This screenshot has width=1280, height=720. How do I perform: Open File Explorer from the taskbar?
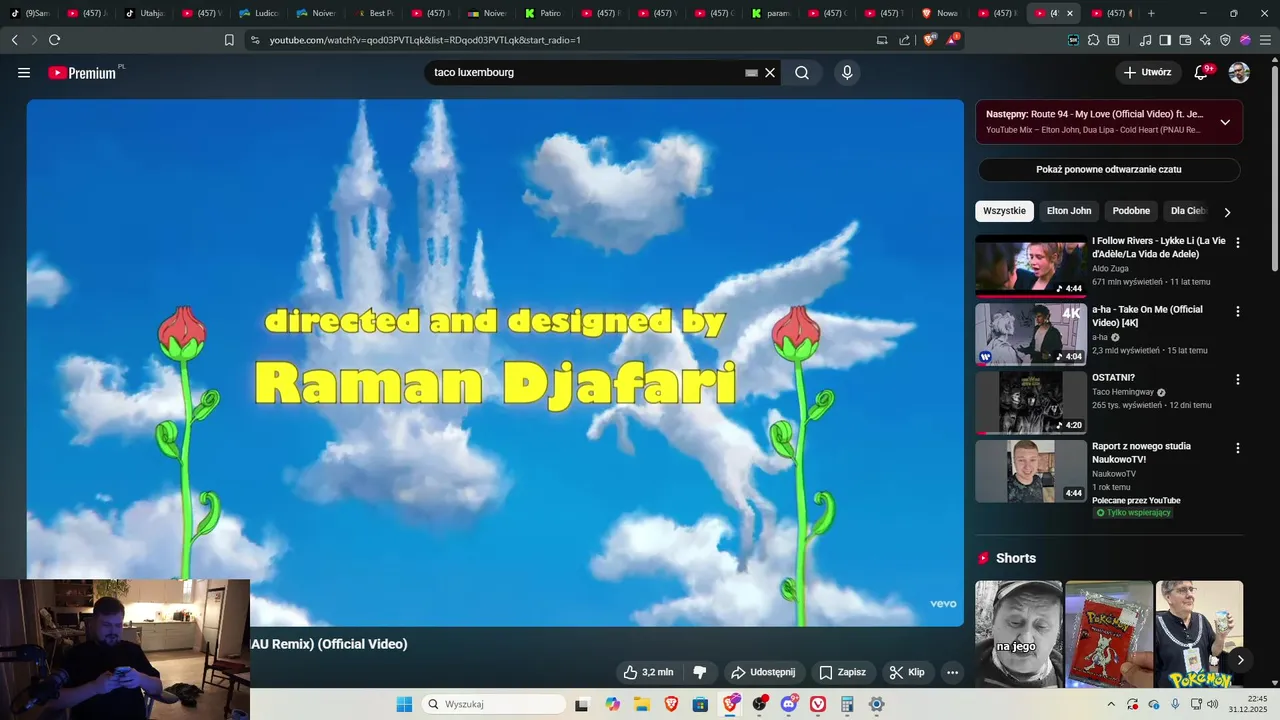tap(642, 704)
